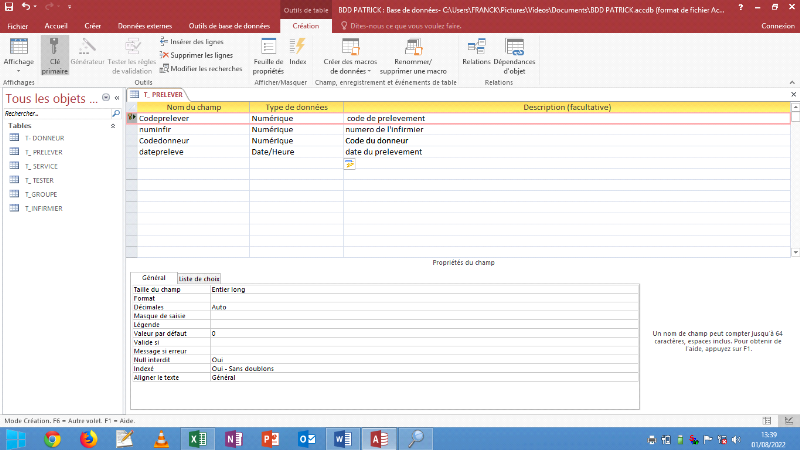Collapse the Tables group in navigation pane

tap(113, 126)
